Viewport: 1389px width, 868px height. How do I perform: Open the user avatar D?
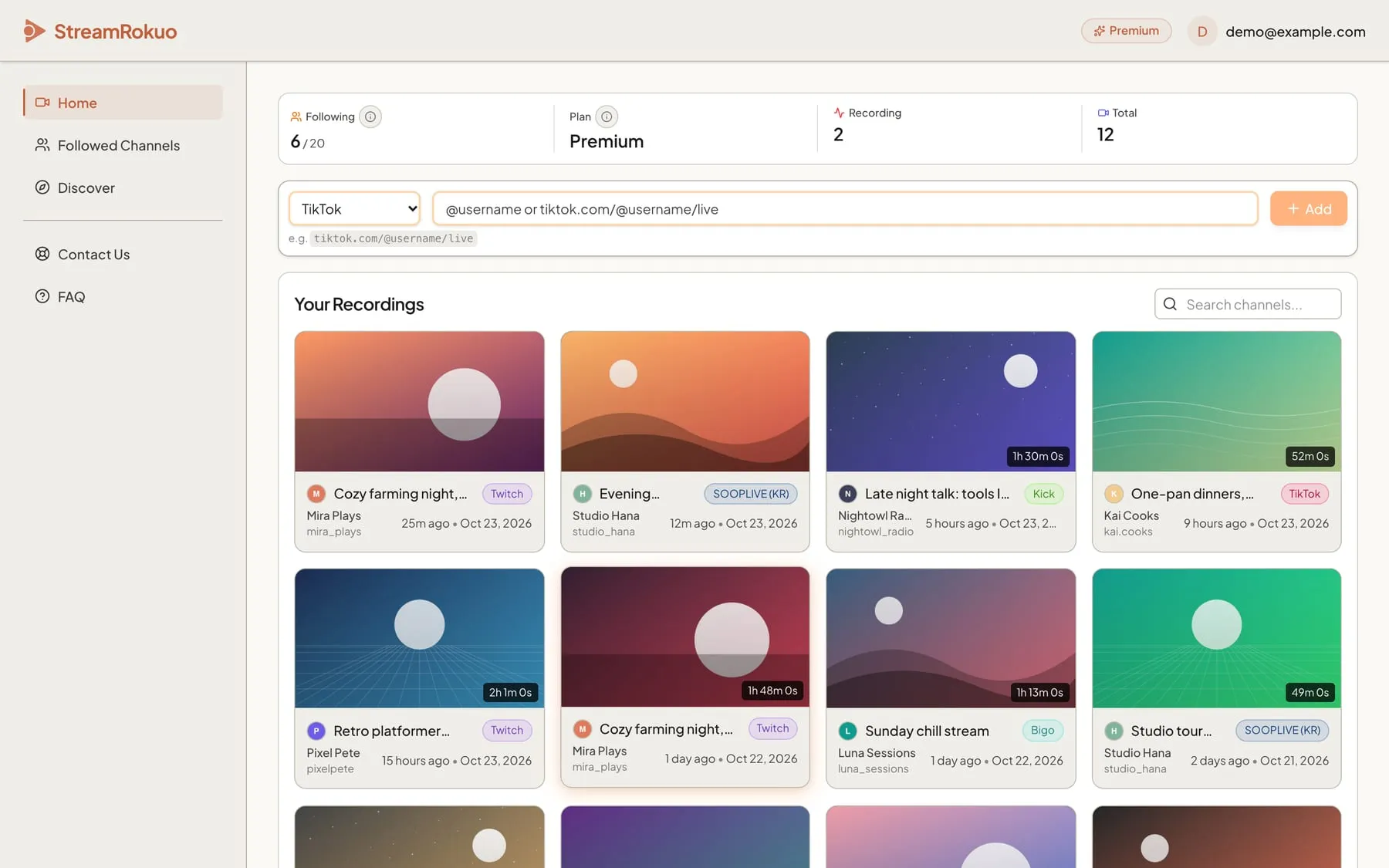(1201, 32)
